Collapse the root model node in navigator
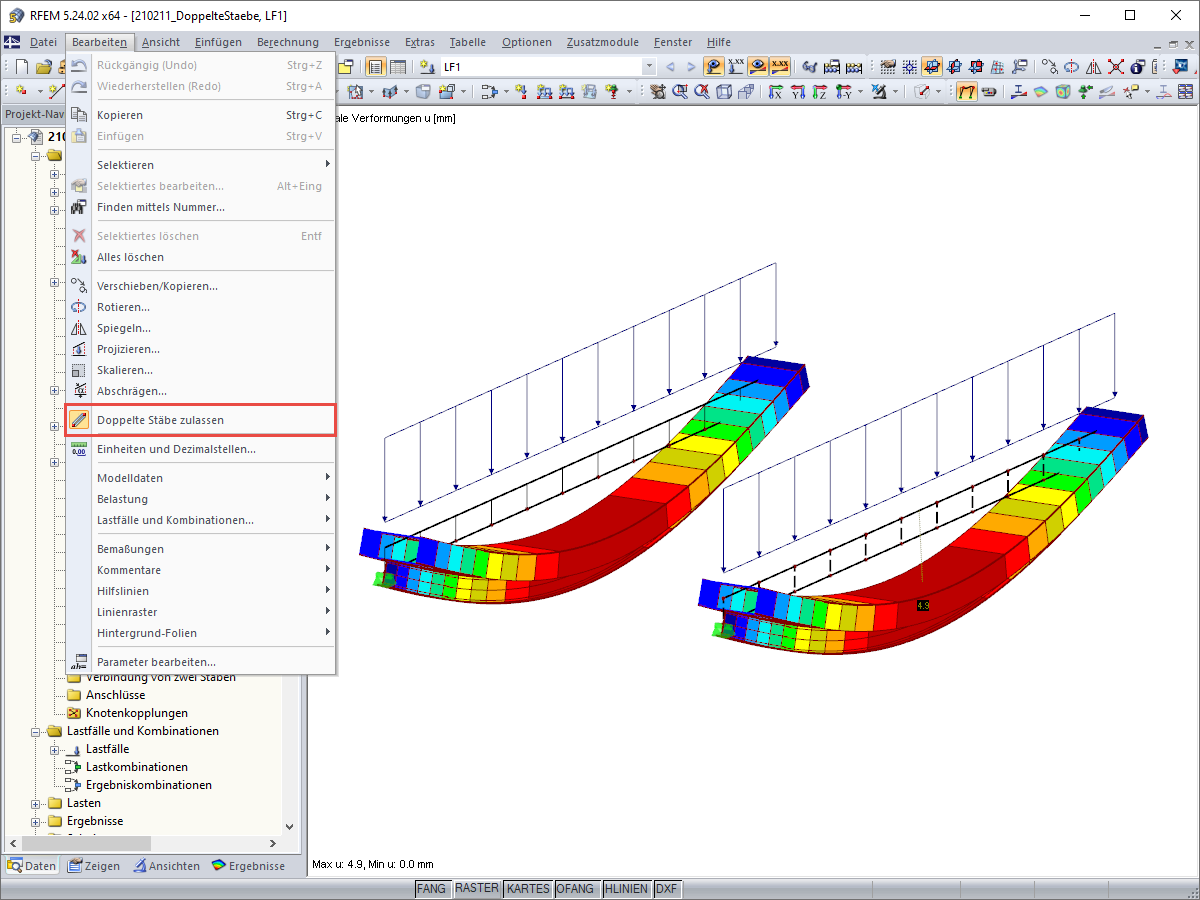The image size is (1200, 900). pos(17,137)
